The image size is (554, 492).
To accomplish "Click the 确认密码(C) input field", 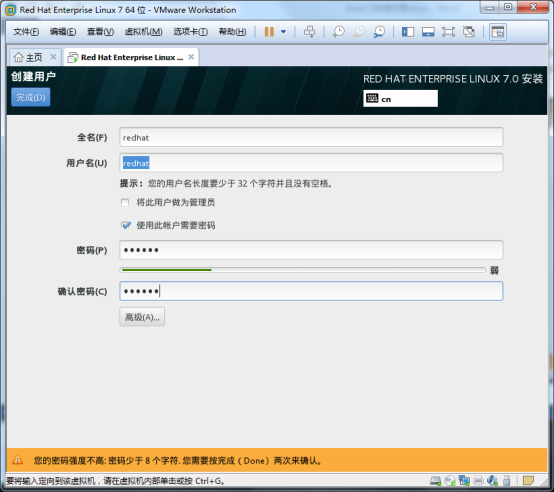I will pyautogui.click(x=311, y=291).
